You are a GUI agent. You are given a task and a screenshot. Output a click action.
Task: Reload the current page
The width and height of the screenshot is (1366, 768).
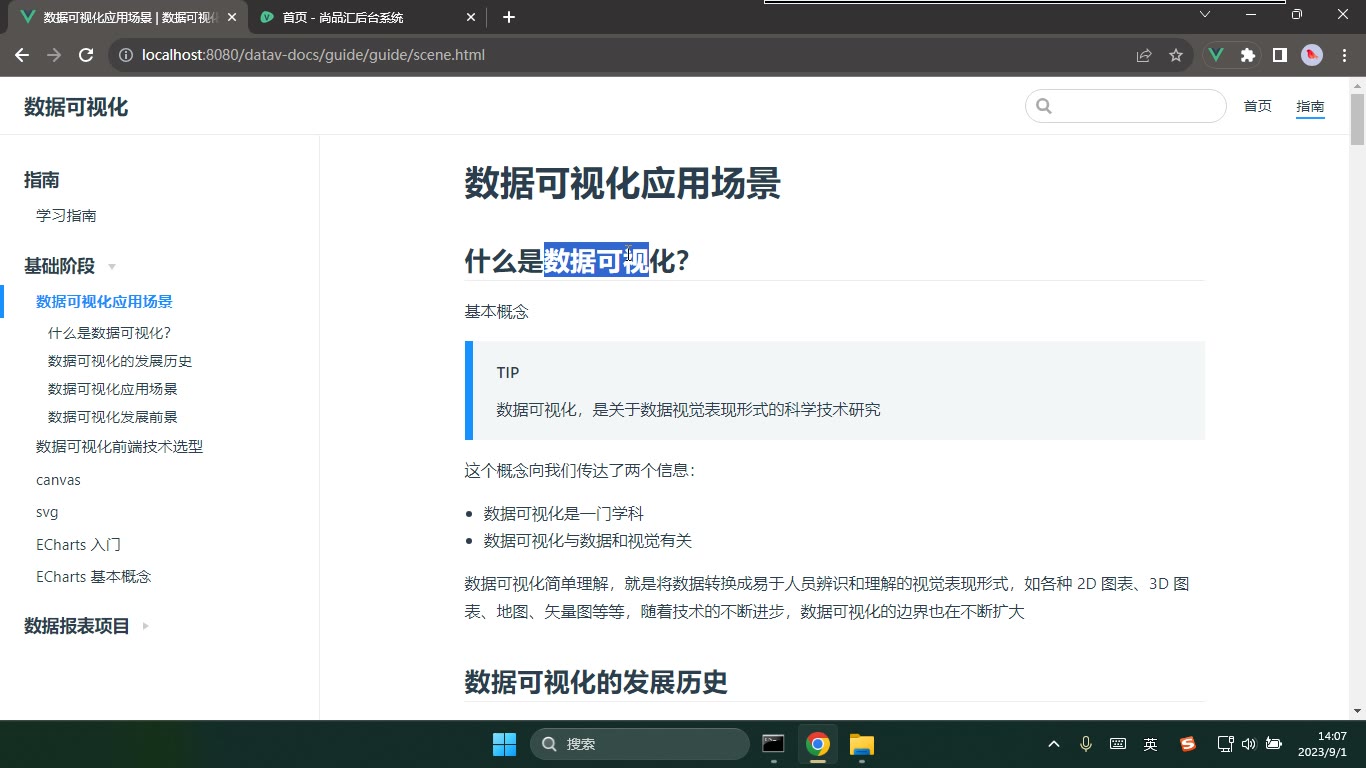pyautogui.click(x=86, y=55)
